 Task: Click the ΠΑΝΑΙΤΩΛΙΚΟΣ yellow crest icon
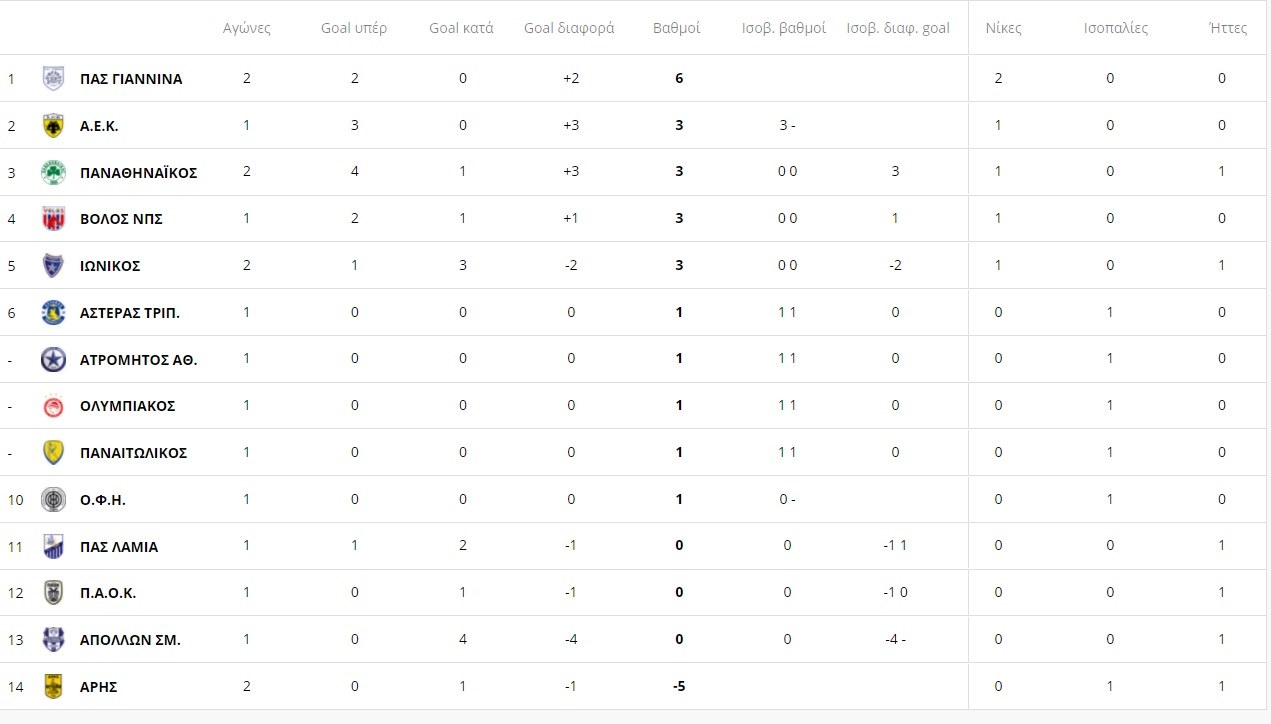pos(53,452)
